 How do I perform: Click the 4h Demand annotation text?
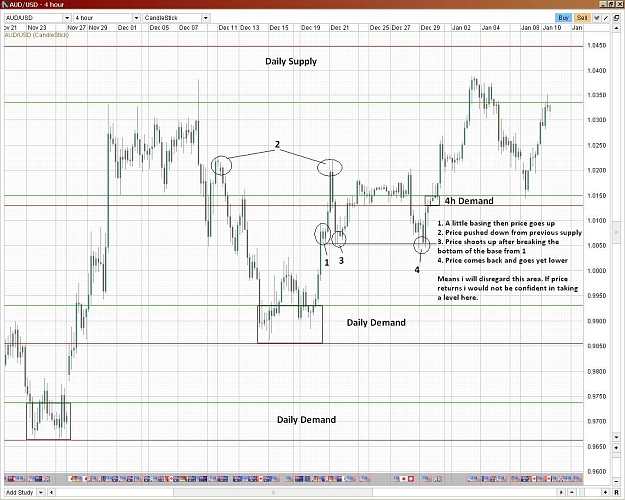click(469, 201)
